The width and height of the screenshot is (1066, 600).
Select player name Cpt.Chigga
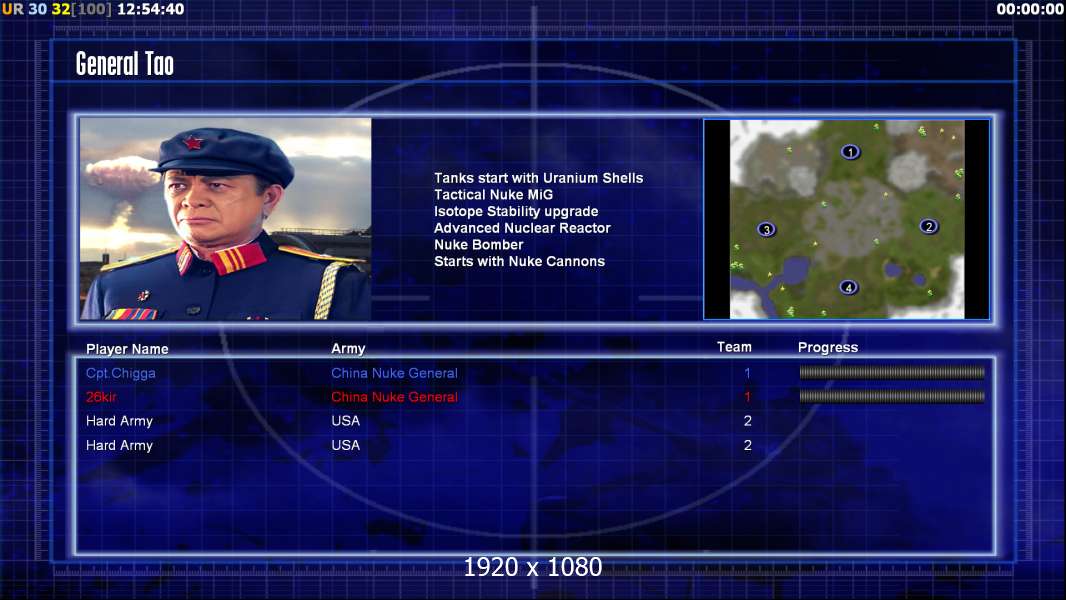coord(120,373)
